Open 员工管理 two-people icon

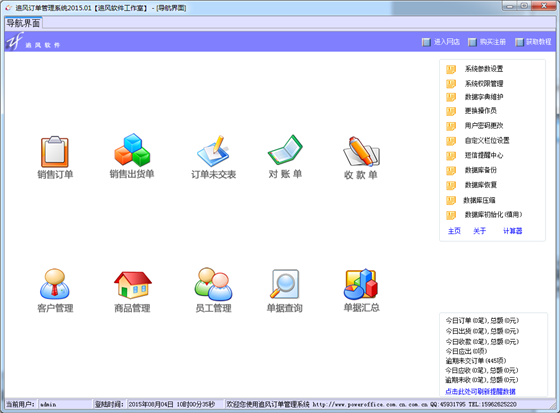point(213,284)
